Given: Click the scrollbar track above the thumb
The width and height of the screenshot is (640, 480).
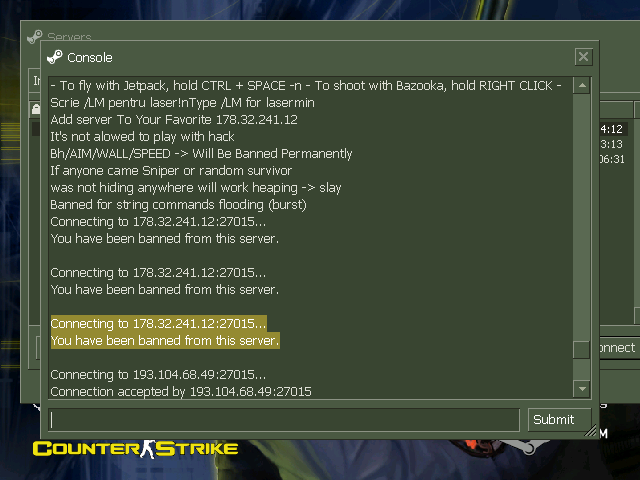Looking at the screenshot, I should (582, 216).
